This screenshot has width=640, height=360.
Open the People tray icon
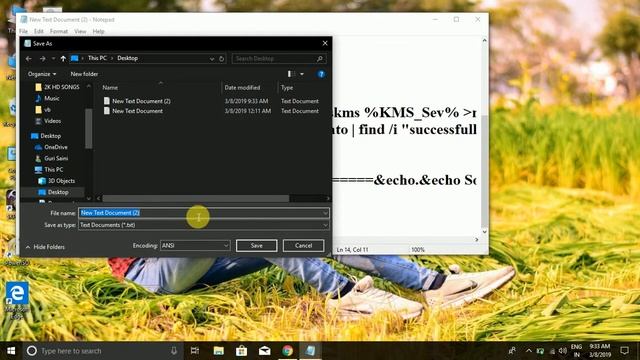(512, 351)
